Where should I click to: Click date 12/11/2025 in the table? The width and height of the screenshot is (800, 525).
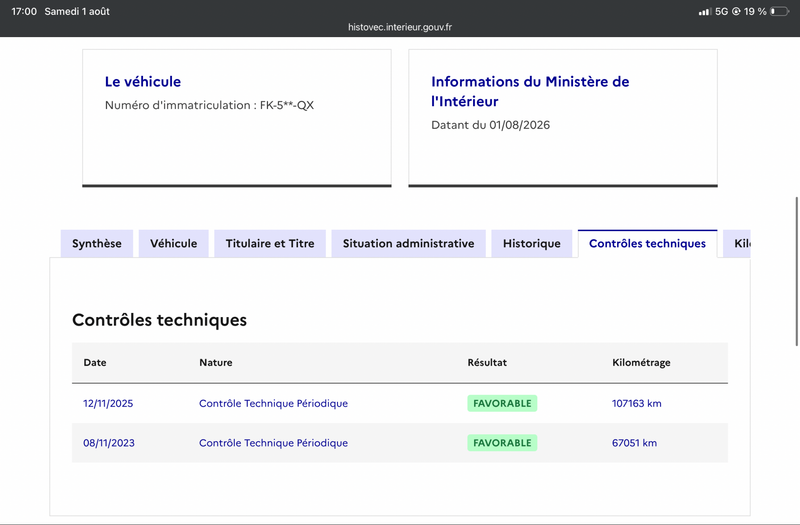point(108,404)
